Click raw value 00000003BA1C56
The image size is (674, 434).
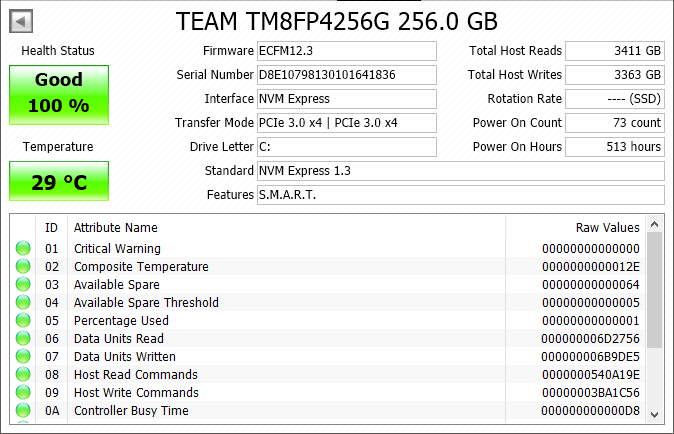(591, 393)
